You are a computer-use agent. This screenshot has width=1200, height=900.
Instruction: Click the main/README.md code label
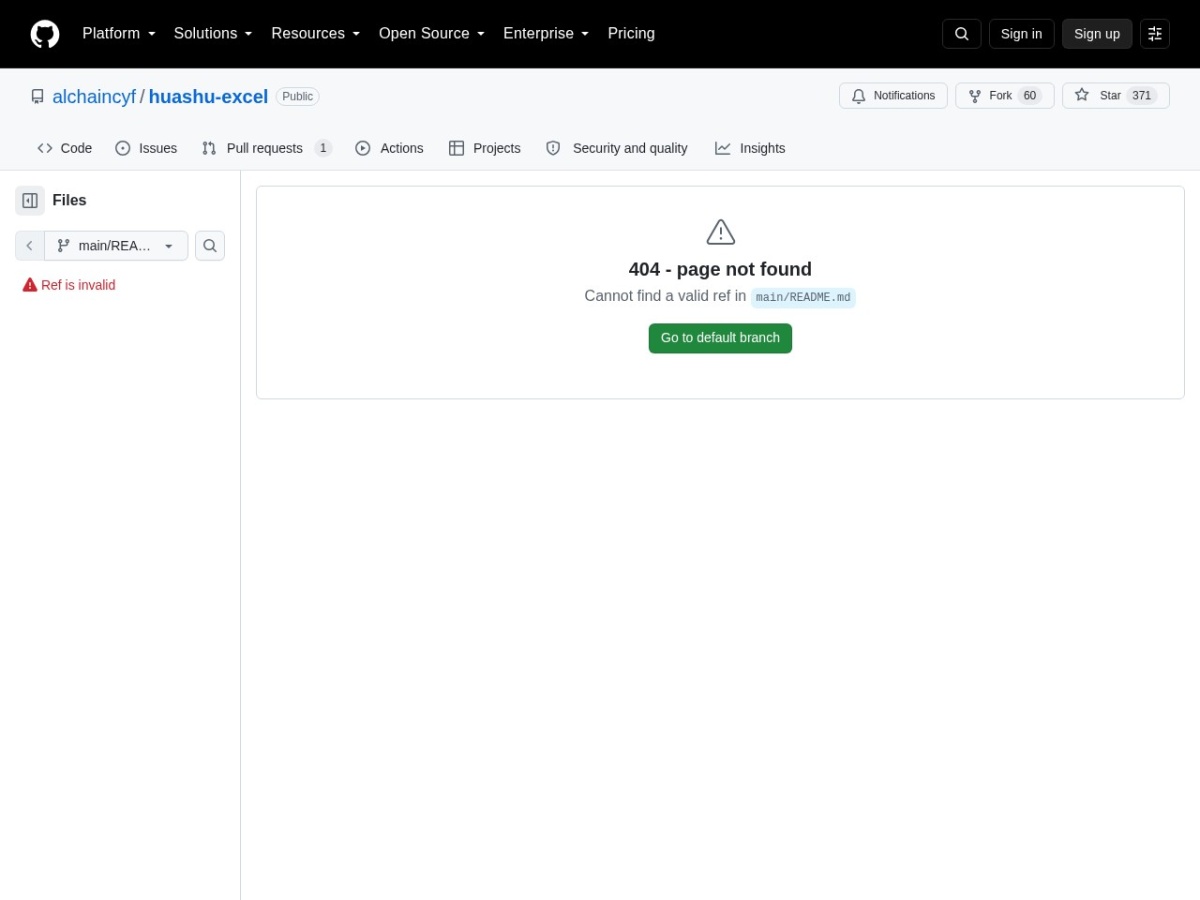803,298
